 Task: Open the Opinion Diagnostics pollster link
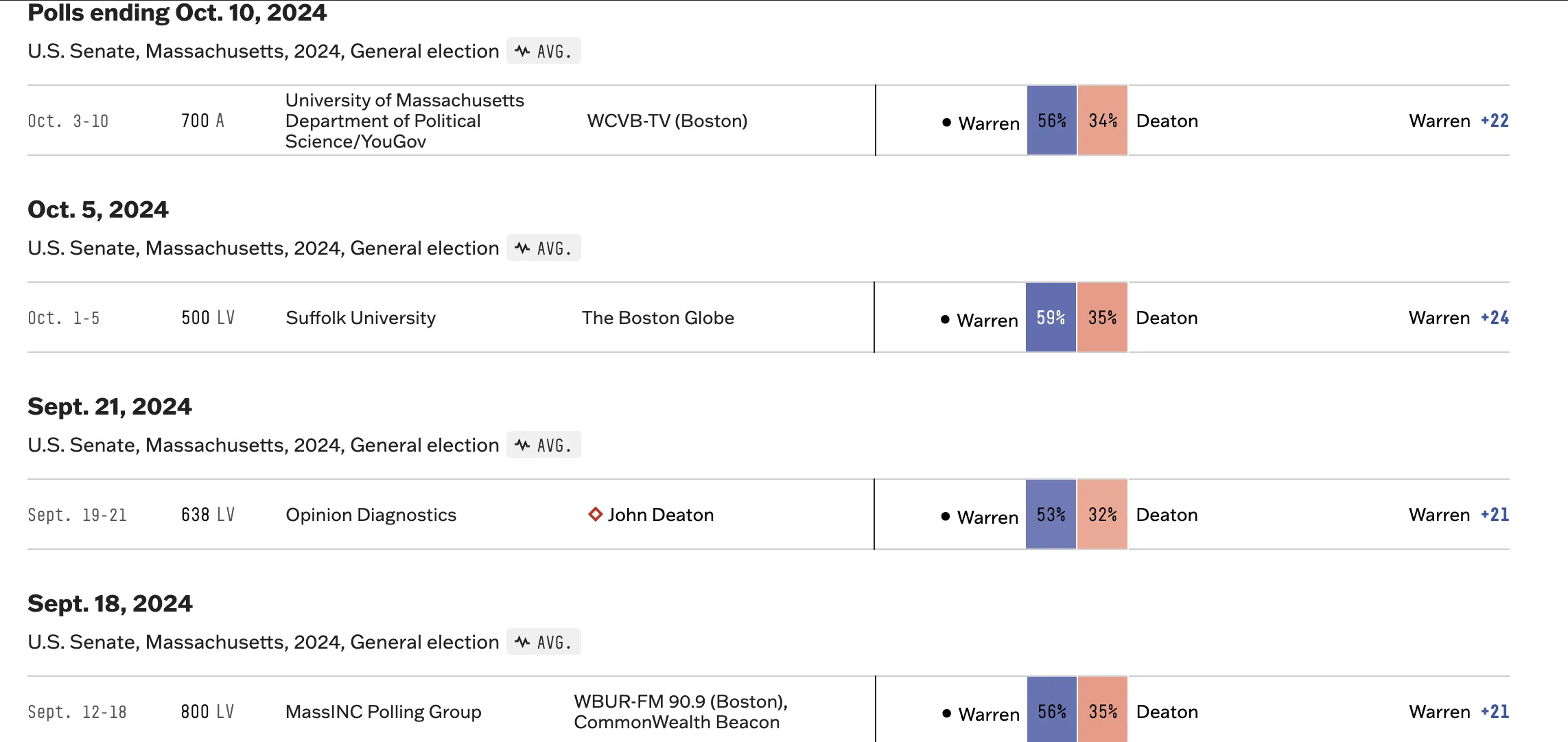(371, 515)
